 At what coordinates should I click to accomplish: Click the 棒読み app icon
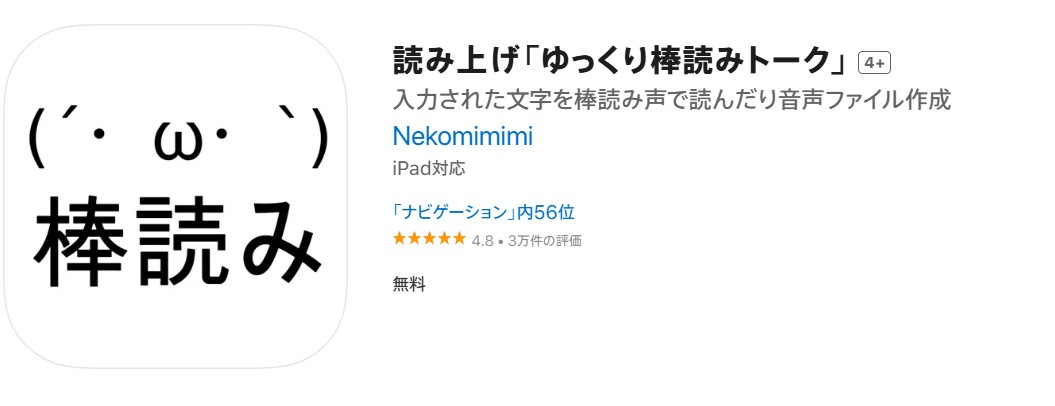tap(176, 197)
